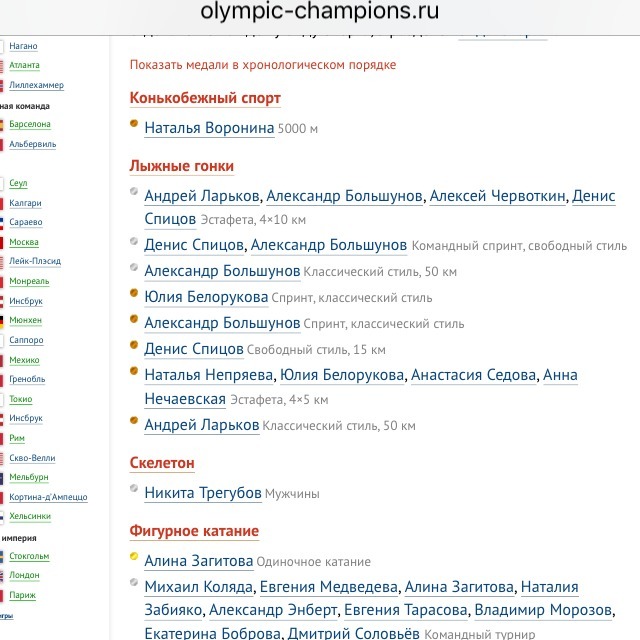Screen dimensions: 640x640
Task: Open the Лыжные гонки section heading
Action: [x=182, y=166]
